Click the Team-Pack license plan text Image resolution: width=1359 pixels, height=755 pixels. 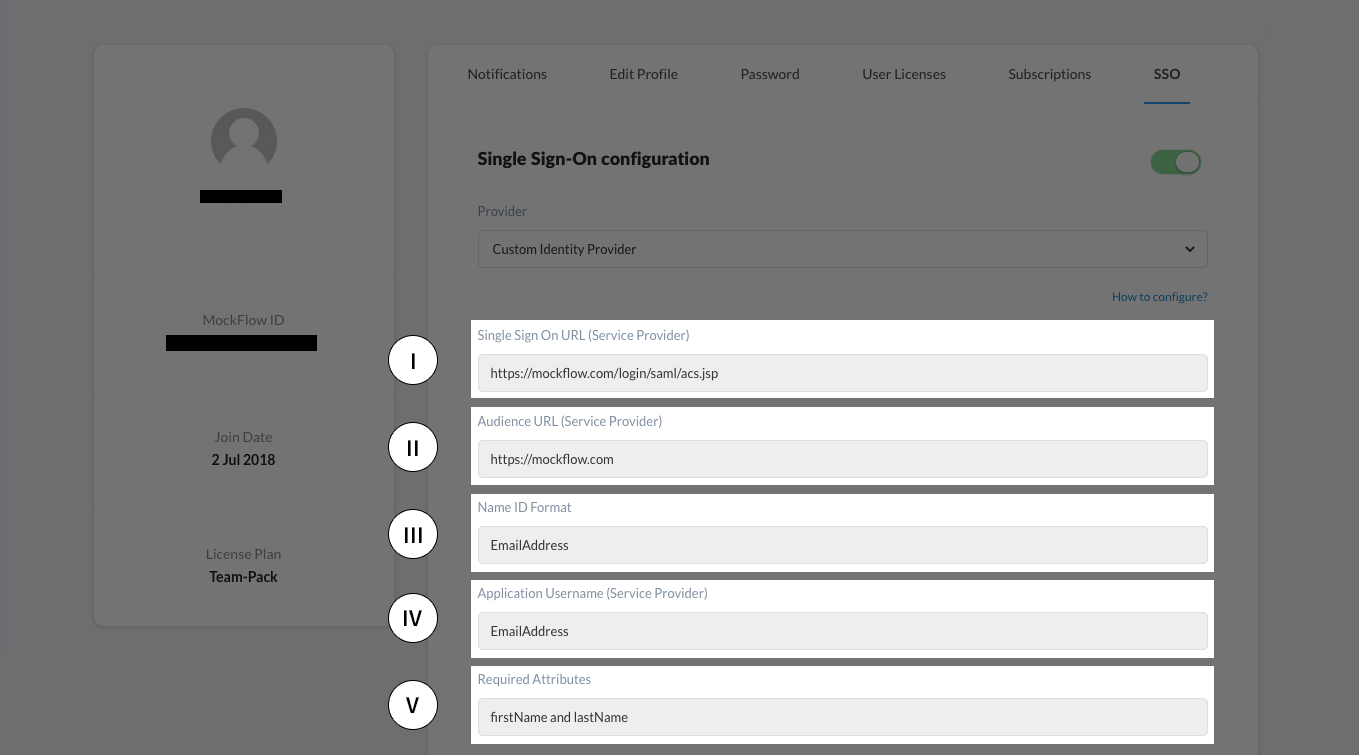point(244,577)
